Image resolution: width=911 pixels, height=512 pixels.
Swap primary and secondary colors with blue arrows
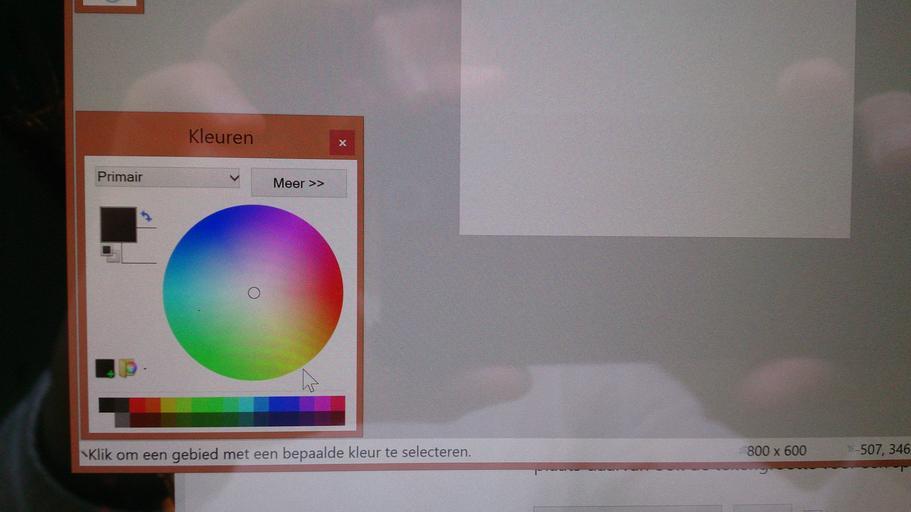(x=147, y=215)
